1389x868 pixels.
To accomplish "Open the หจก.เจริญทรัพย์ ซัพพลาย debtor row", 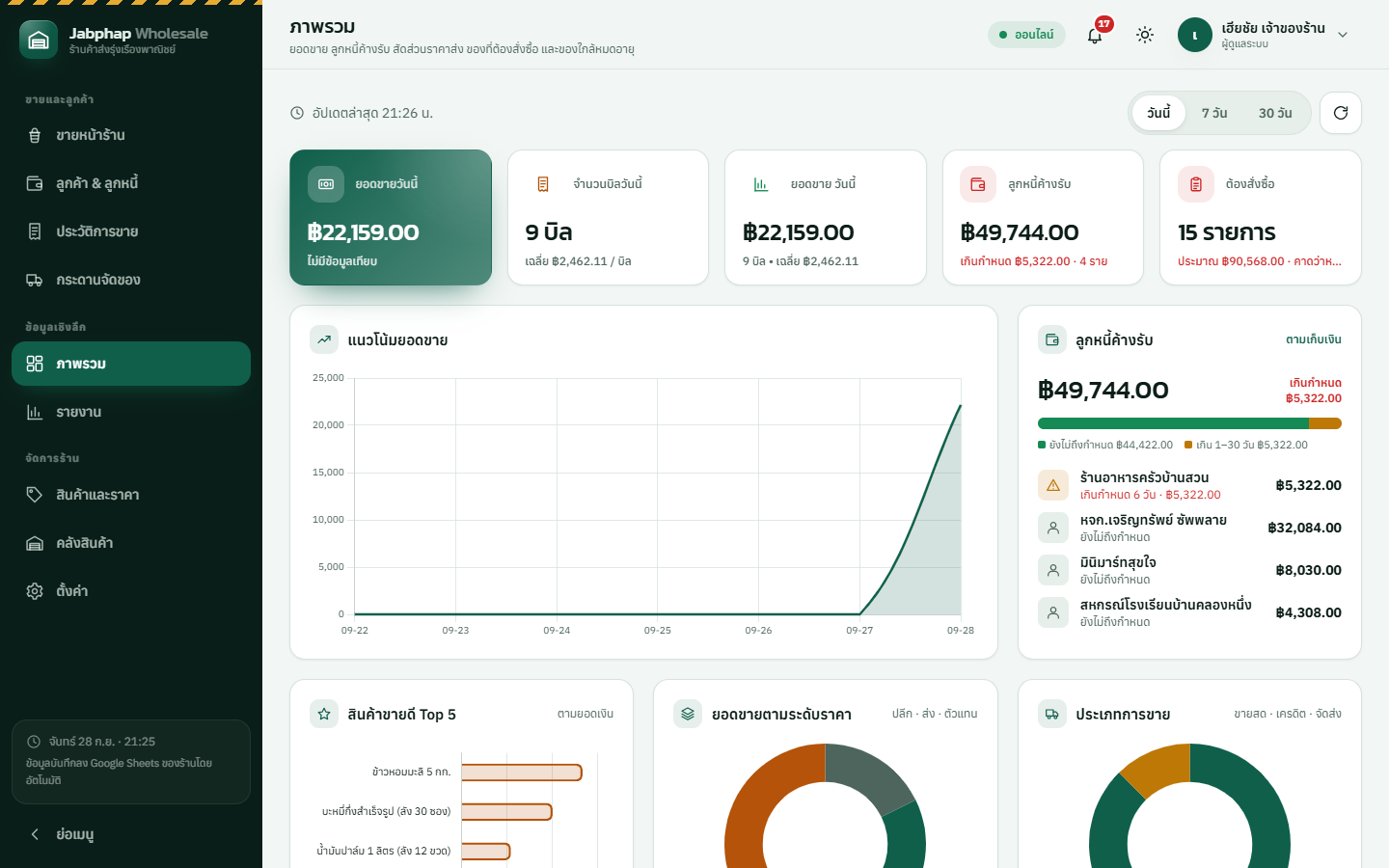I will coord(1189,528).
